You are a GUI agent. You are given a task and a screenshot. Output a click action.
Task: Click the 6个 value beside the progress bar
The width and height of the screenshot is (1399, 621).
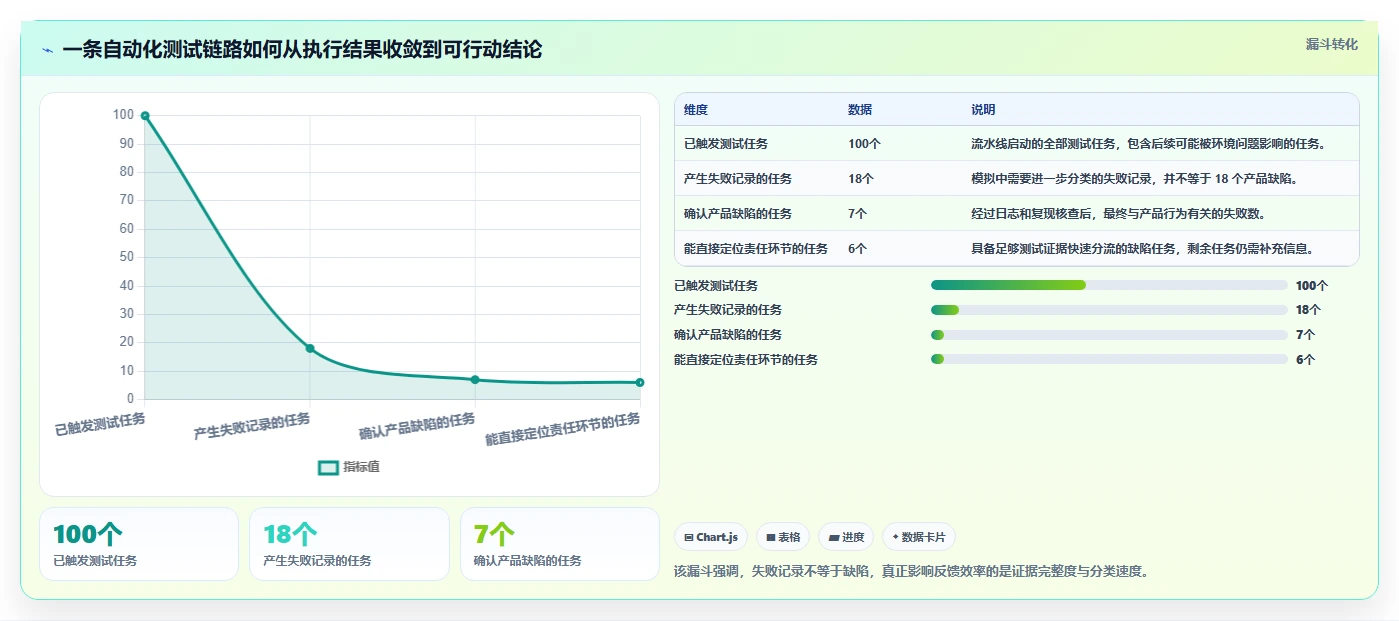click(x=1305, y=360)
